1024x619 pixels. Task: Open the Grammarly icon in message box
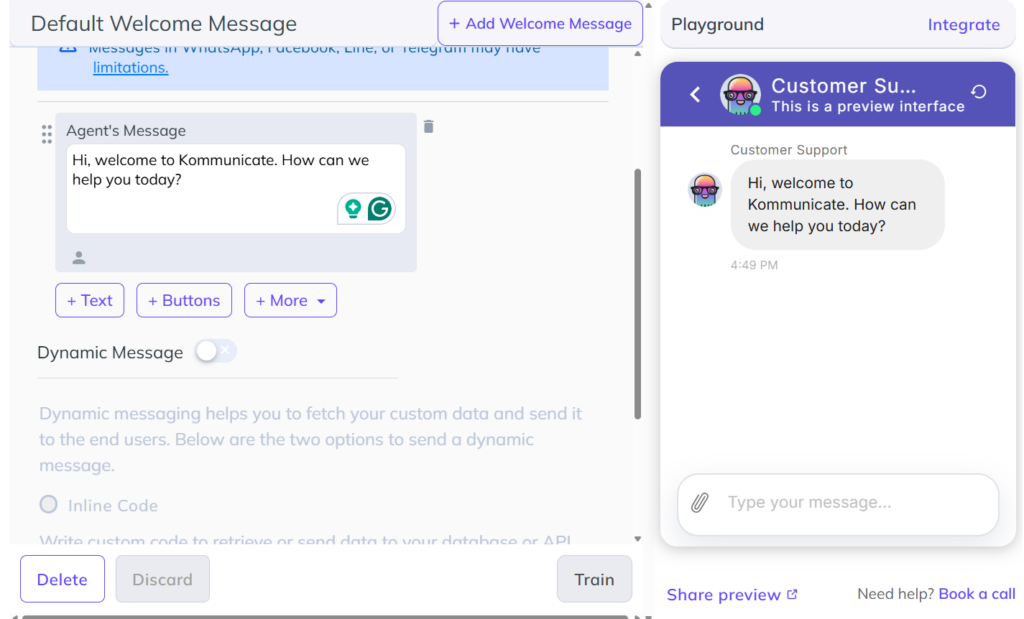coord(379,209)
